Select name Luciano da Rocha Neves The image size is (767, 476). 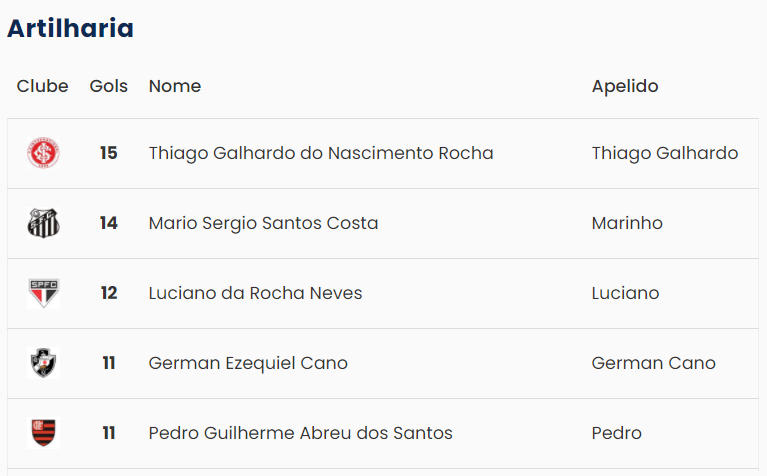(255, 293)
